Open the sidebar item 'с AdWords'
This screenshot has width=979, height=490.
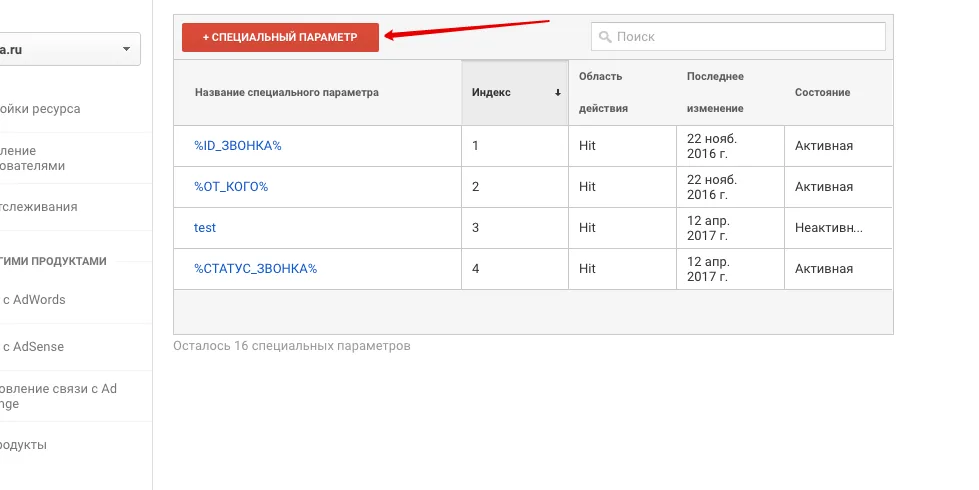click(x=34, y=300)
